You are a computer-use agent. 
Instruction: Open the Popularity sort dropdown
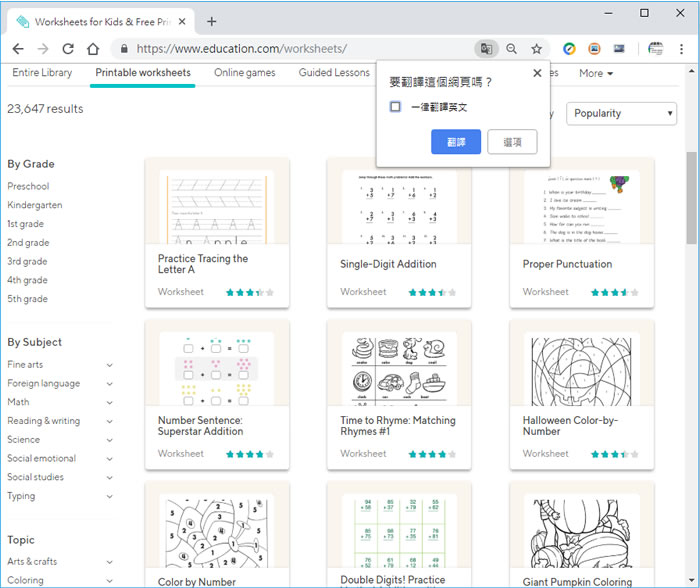(x=621, y=113)
